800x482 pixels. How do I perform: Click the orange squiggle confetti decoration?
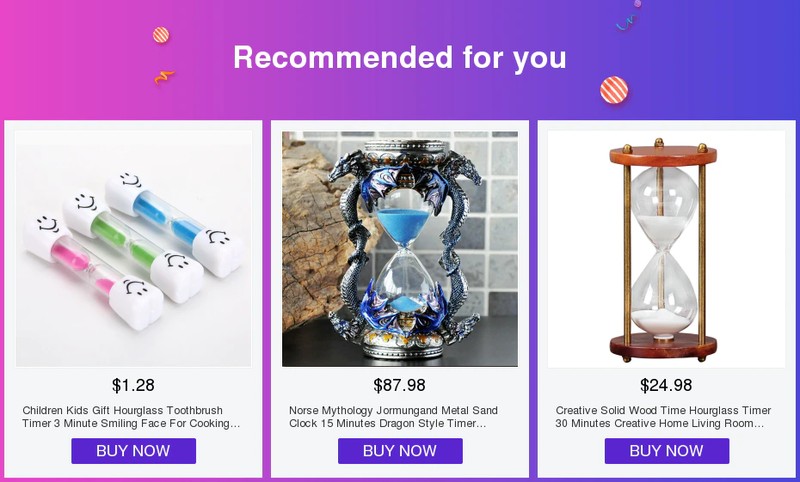coord(164,78)
